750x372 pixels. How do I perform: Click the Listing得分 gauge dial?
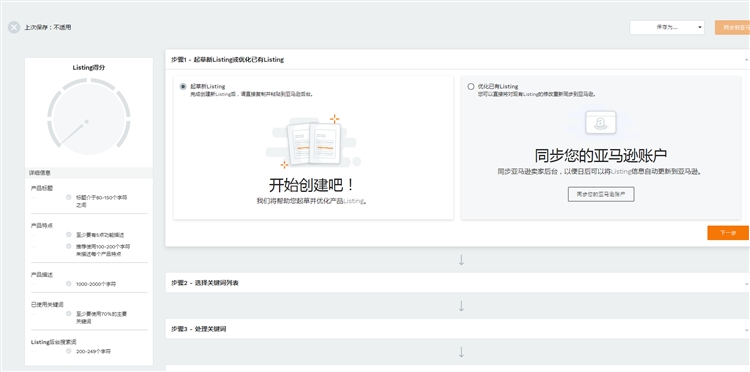pos(88,117)
